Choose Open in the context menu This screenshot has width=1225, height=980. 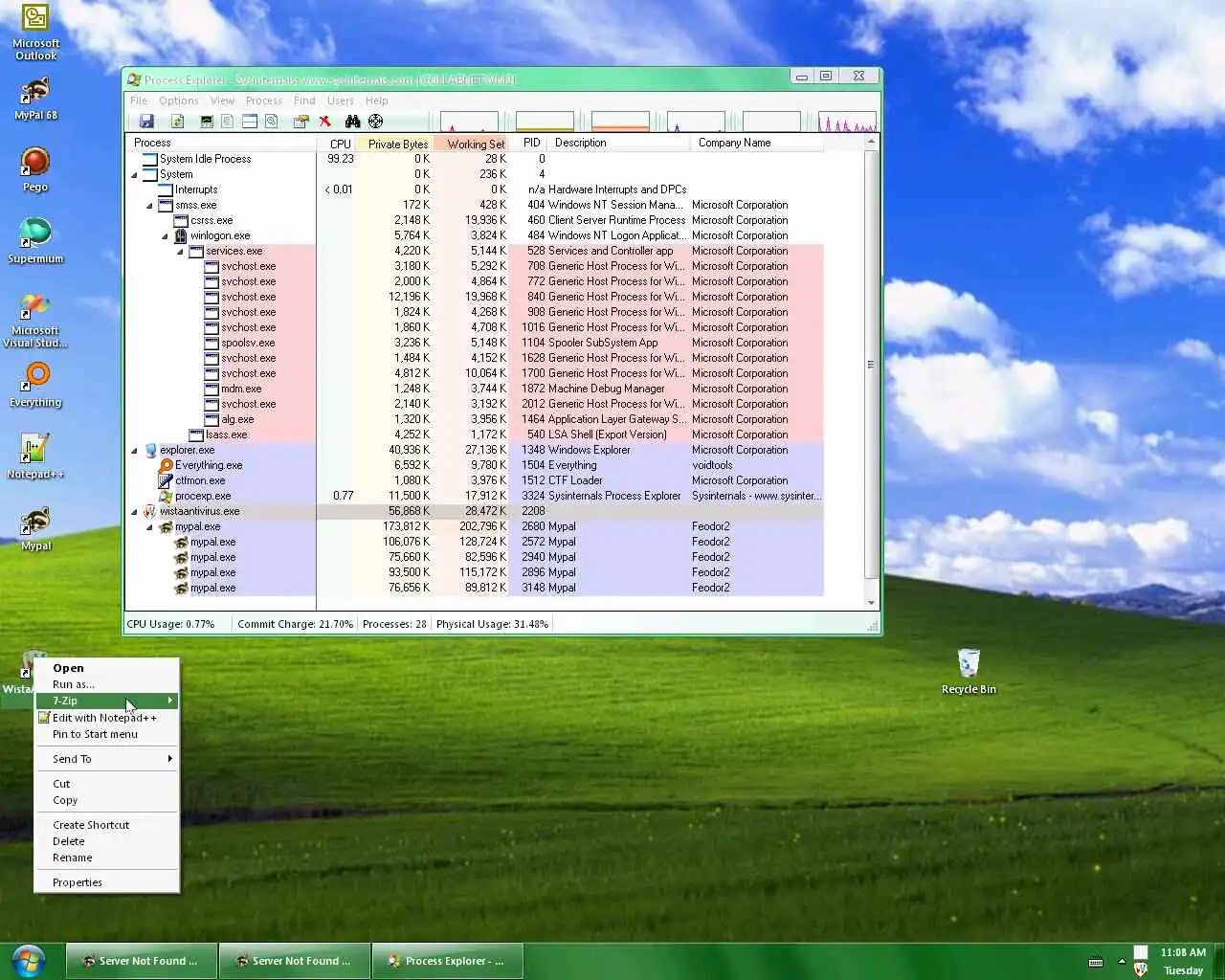tap(106, 668)
